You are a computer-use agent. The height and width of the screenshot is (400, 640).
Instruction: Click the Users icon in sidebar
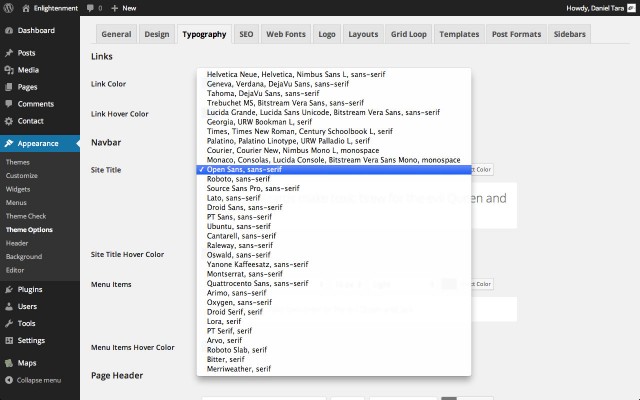coord(9,307)
